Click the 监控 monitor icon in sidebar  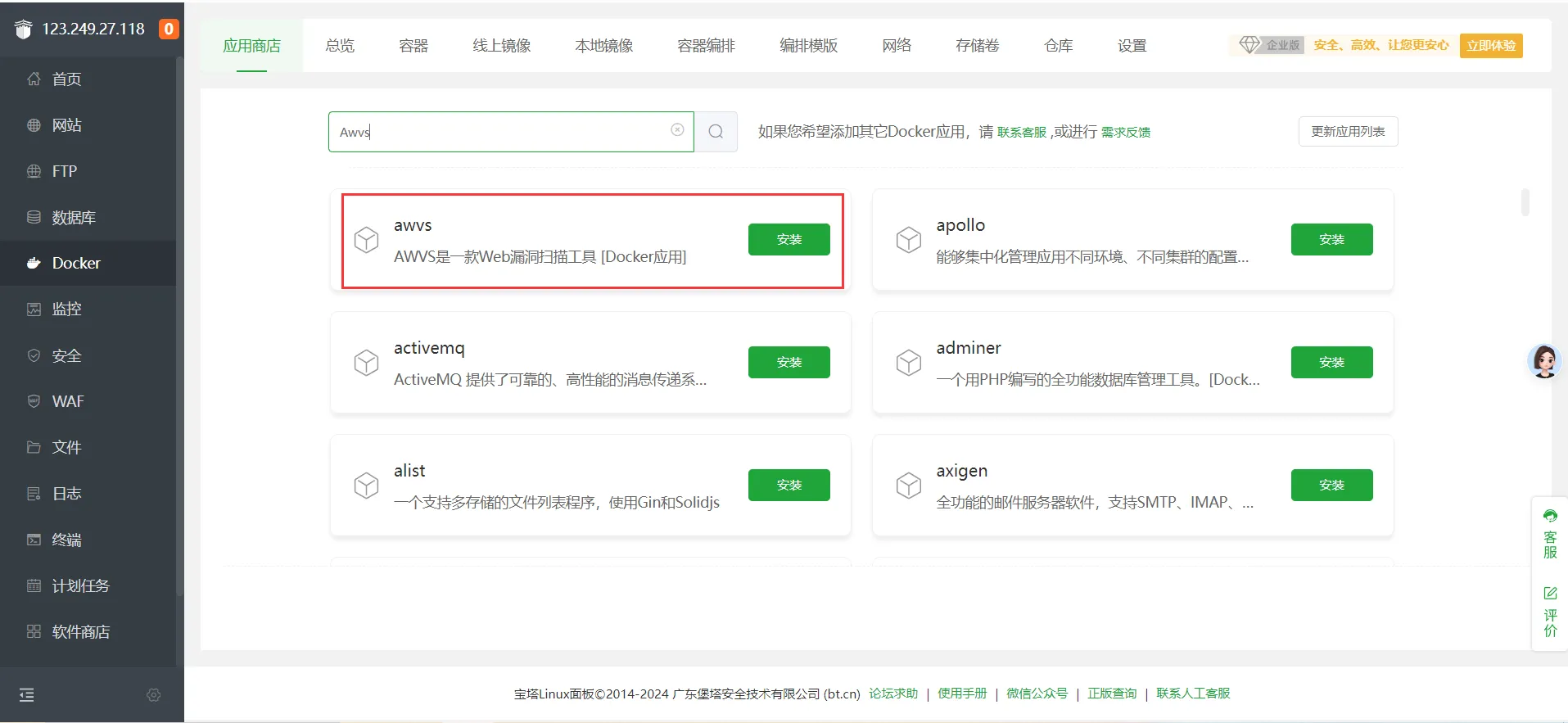point(34,309)
